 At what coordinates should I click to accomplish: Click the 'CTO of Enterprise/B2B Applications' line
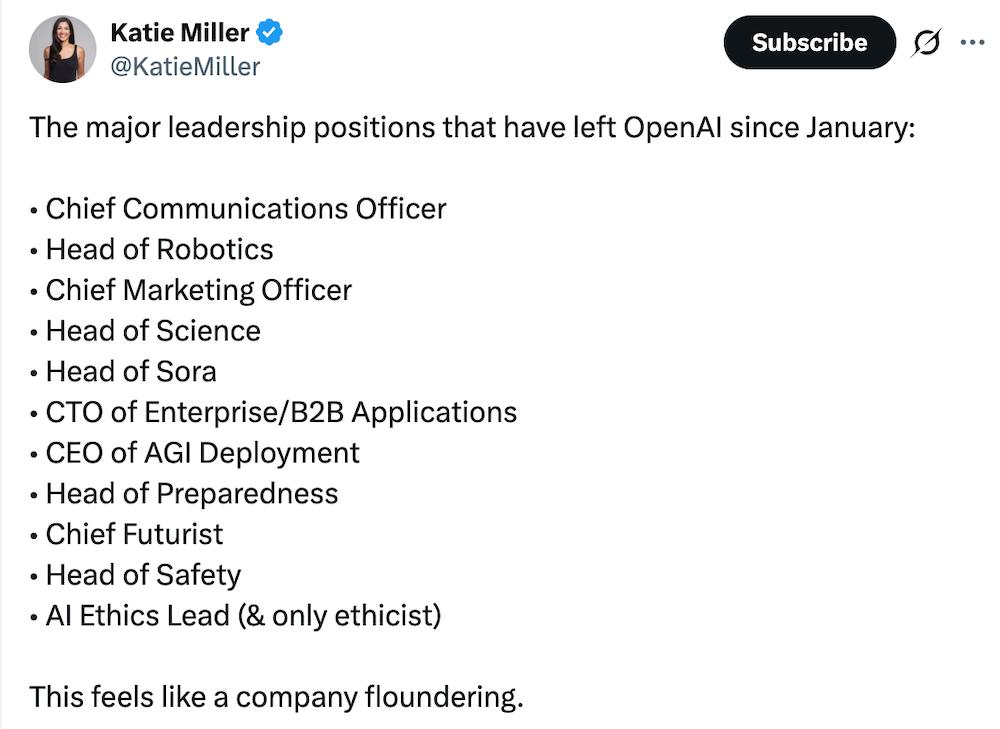pos(273,413)
